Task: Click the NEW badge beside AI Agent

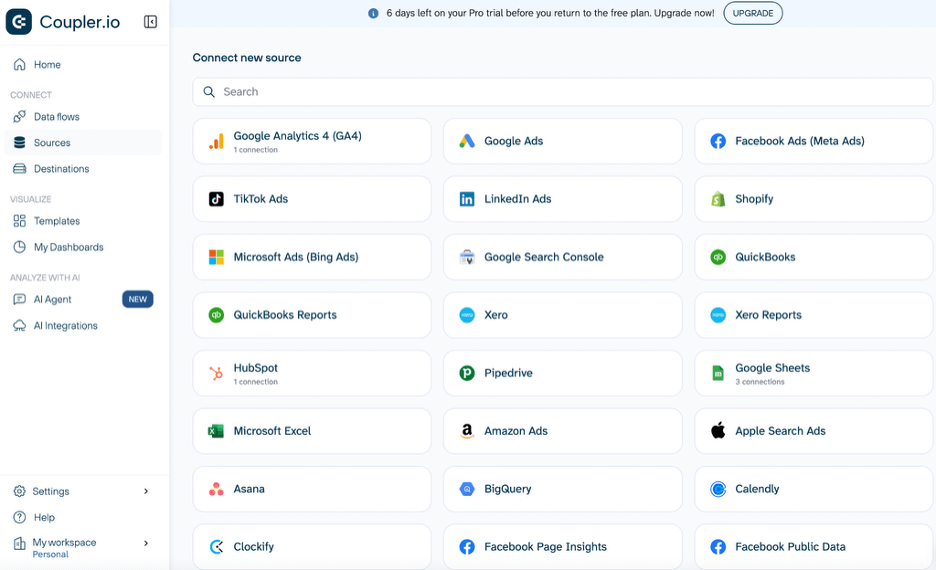Action: click(x=138, y=299)
